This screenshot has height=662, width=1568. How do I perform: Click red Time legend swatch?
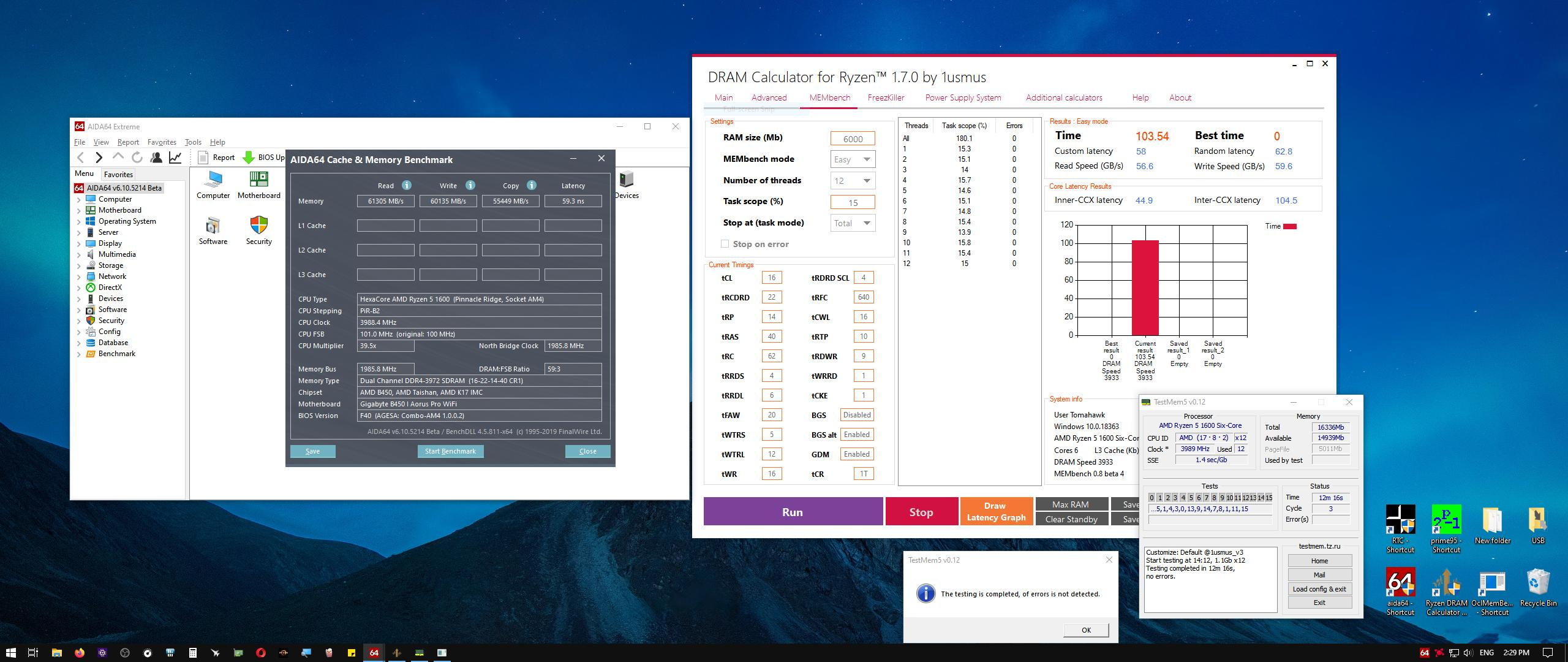click(x=1289, y=227)
